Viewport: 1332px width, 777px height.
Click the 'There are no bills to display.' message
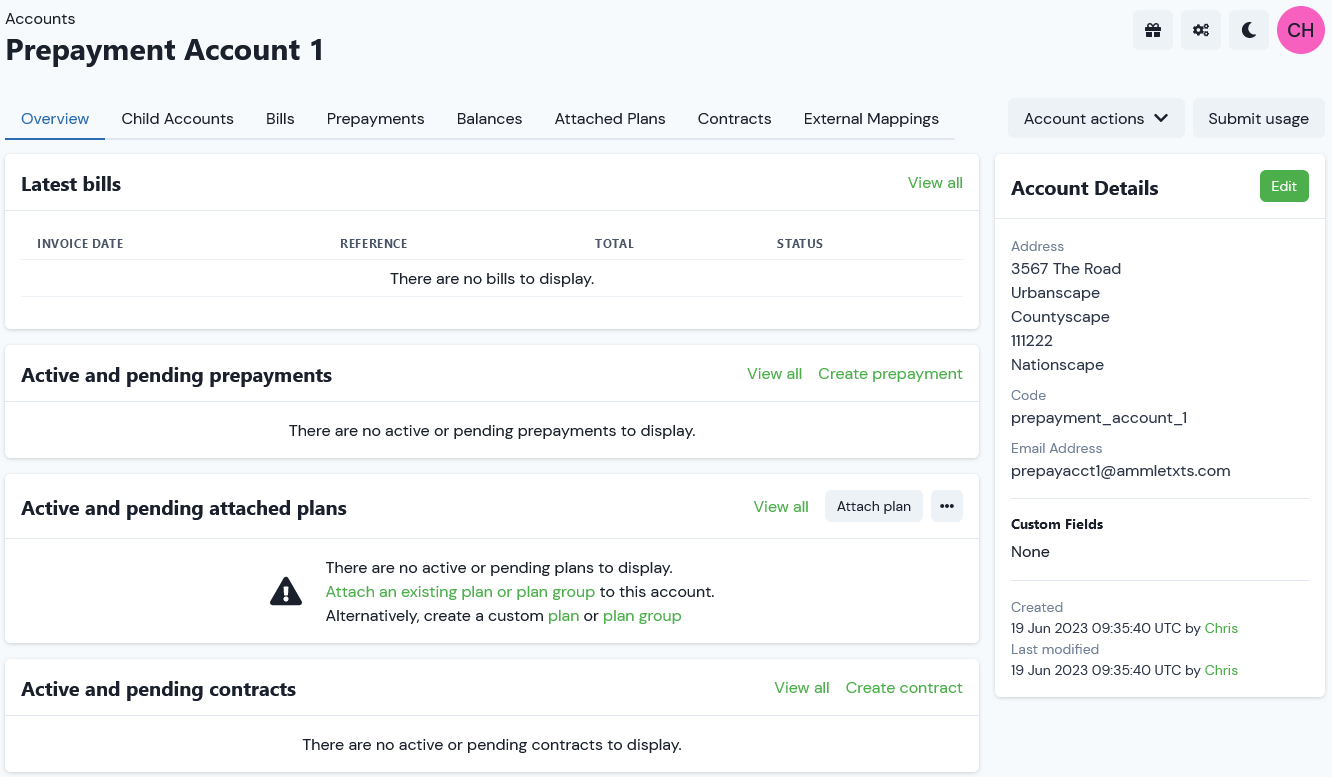(x=492, y=278)
